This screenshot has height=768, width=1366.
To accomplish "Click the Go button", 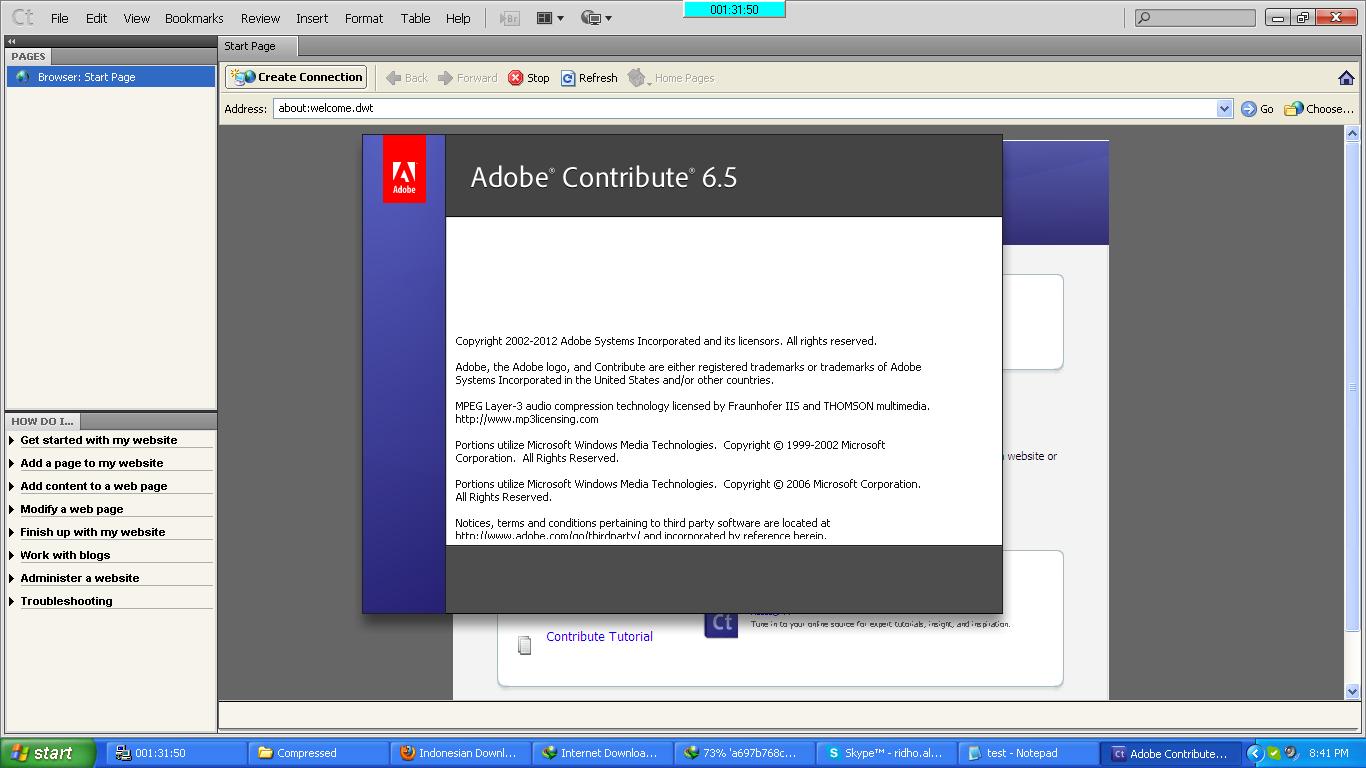I will tap(1257, 109).
